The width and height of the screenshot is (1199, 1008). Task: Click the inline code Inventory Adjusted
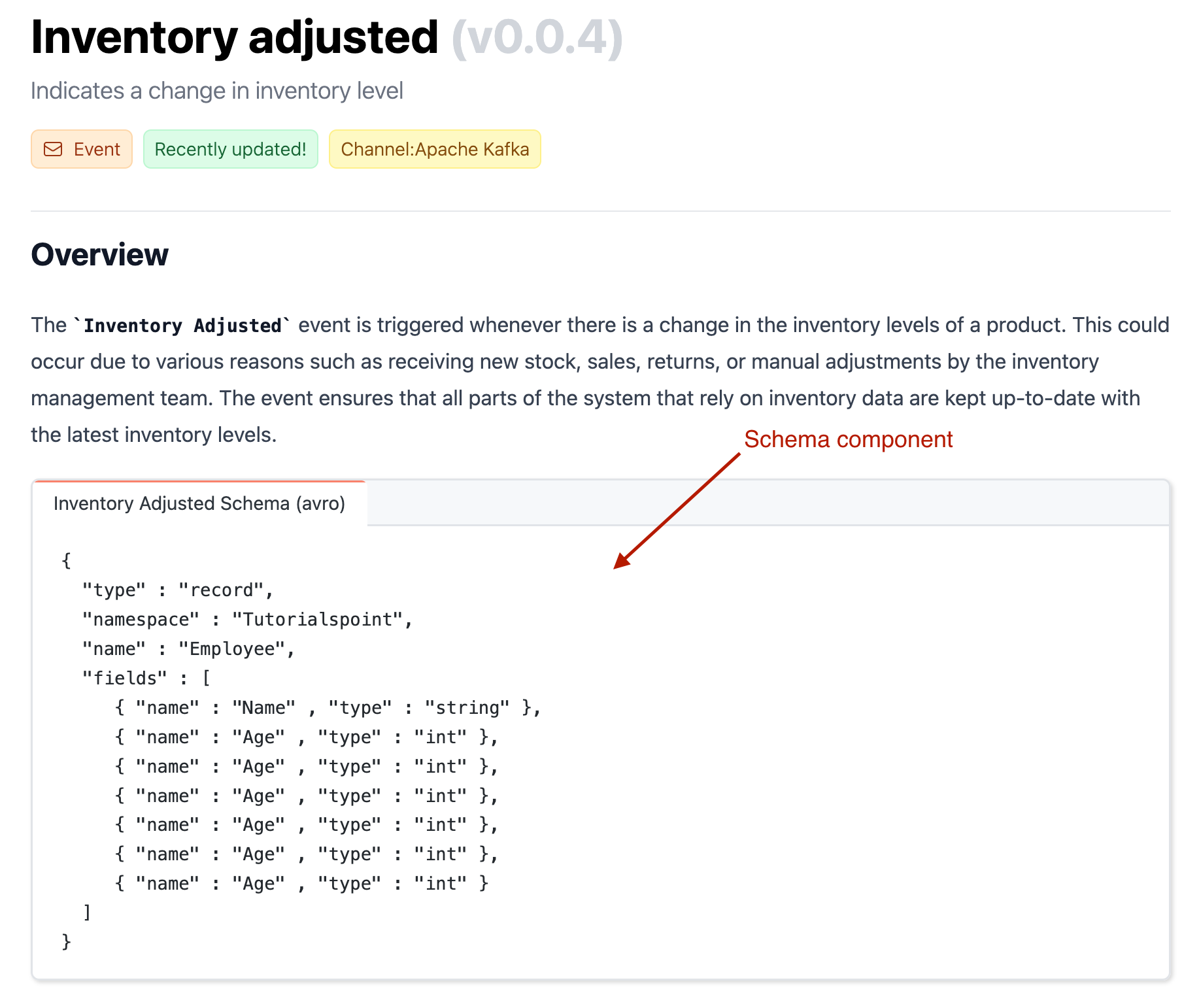click(182, 326)
